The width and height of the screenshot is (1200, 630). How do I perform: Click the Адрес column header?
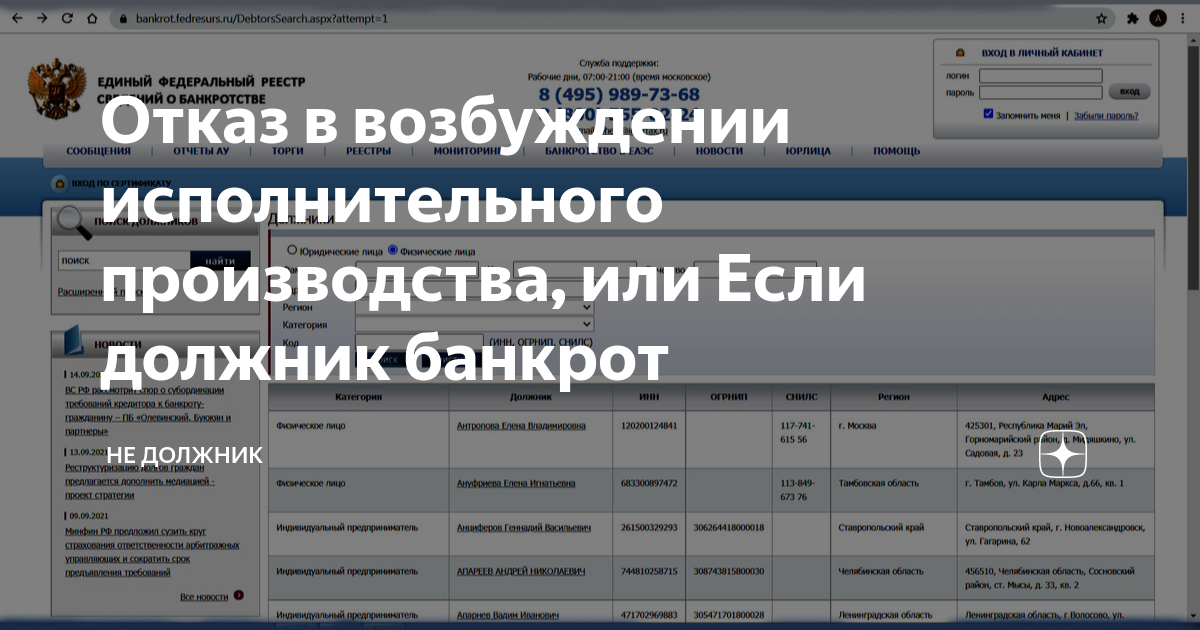pyautogui.click(x=1055, y=397)
